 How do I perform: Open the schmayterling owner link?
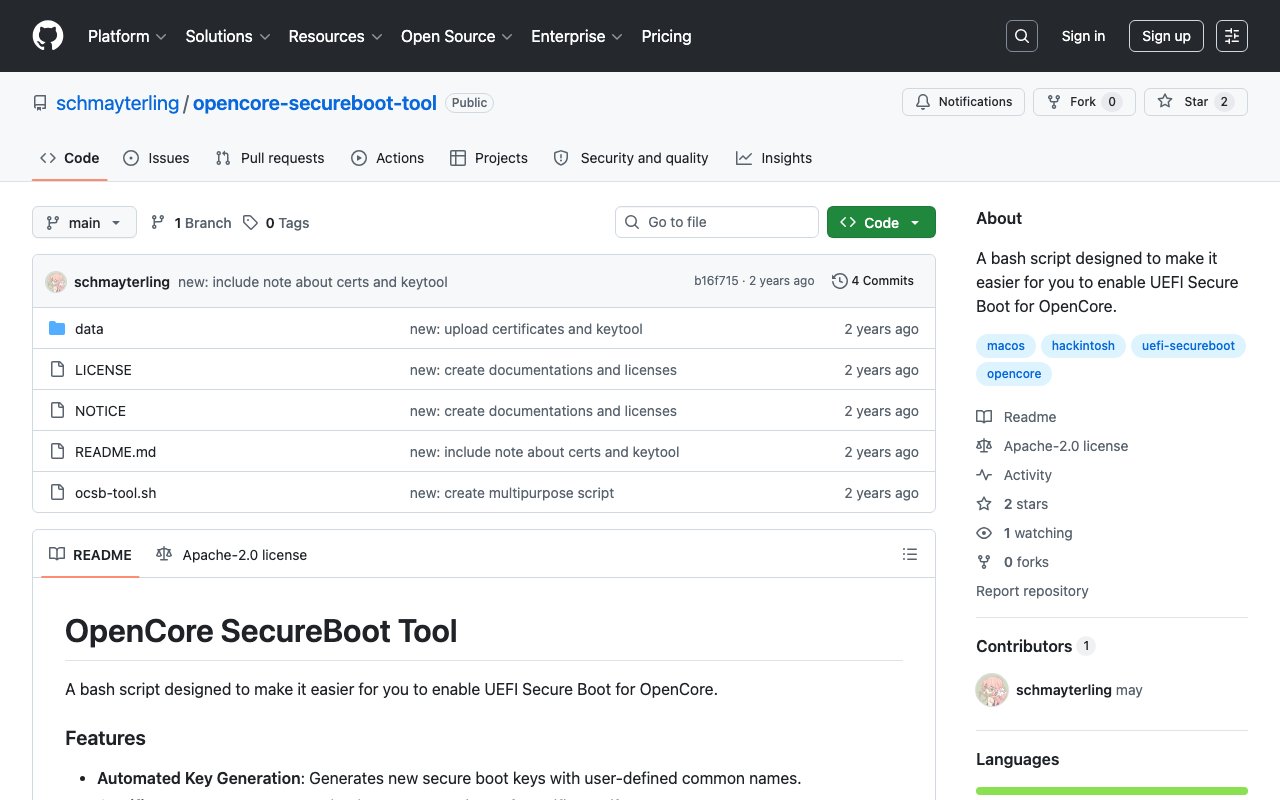[x=117, y=103]
